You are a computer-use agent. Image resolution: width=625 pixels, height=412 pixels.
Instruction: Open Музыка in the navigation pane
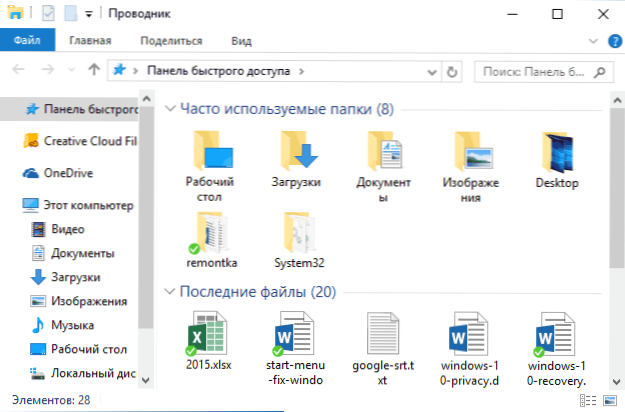tap(63, 325)
